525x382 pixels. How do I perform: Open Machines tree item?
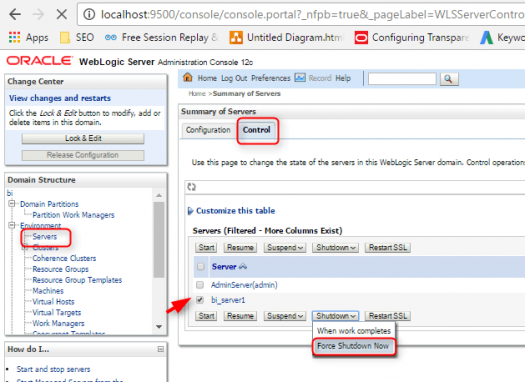pyautogui.click(x=48, y=291)
